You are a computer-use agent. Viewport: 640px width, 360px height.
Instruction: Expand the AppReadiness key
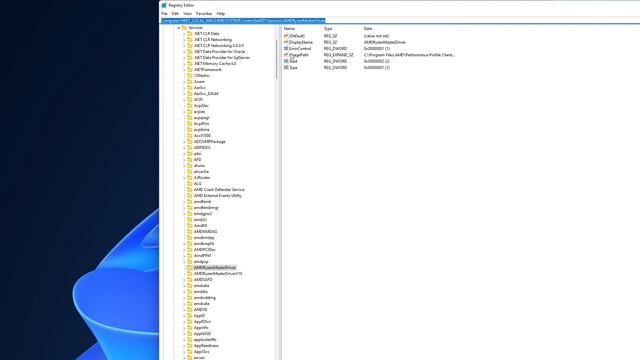coord(184,346)
